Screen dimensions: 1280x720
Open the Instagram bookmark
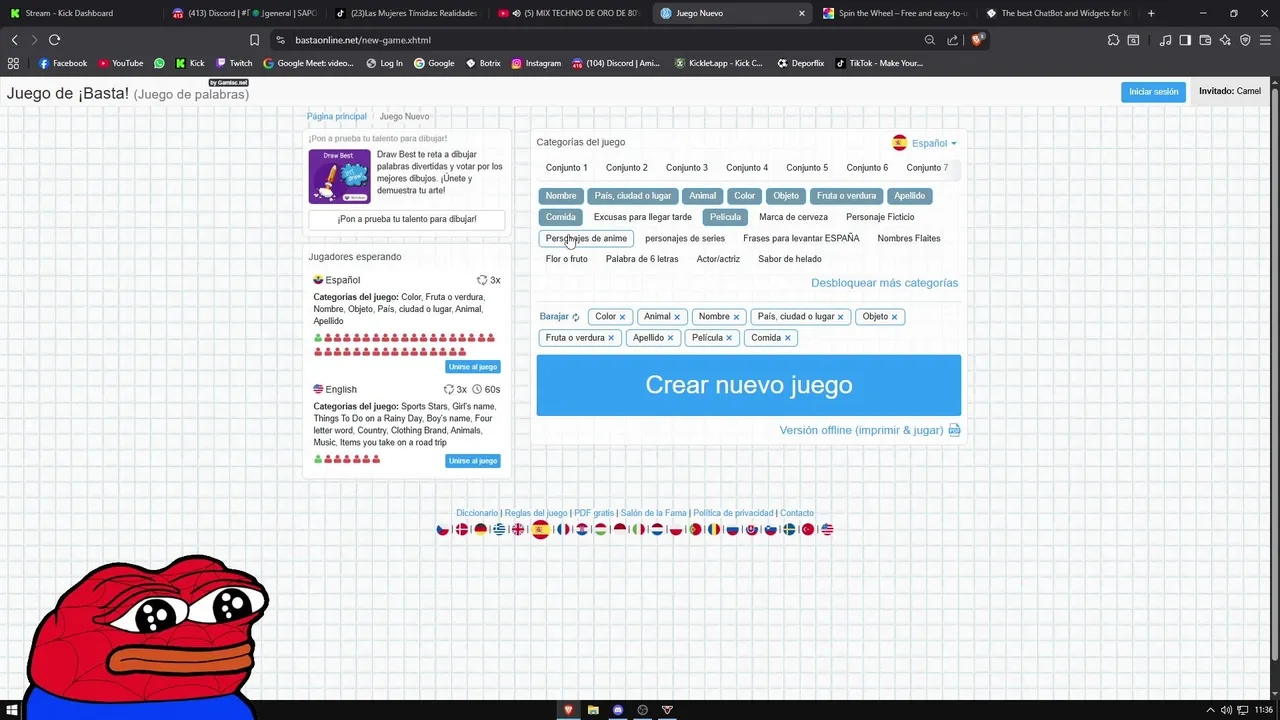(536, 63)
